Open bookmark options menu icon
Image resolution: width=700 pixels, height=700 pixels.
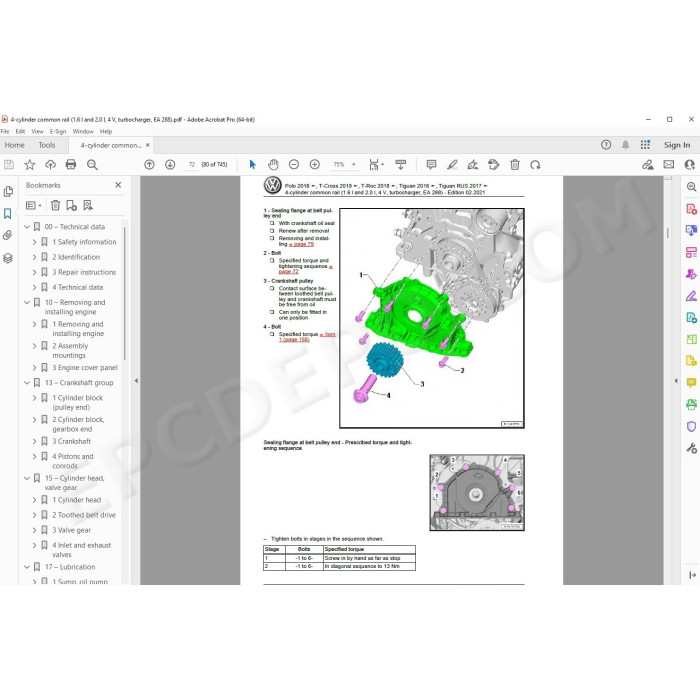click(x=34, y=205)
